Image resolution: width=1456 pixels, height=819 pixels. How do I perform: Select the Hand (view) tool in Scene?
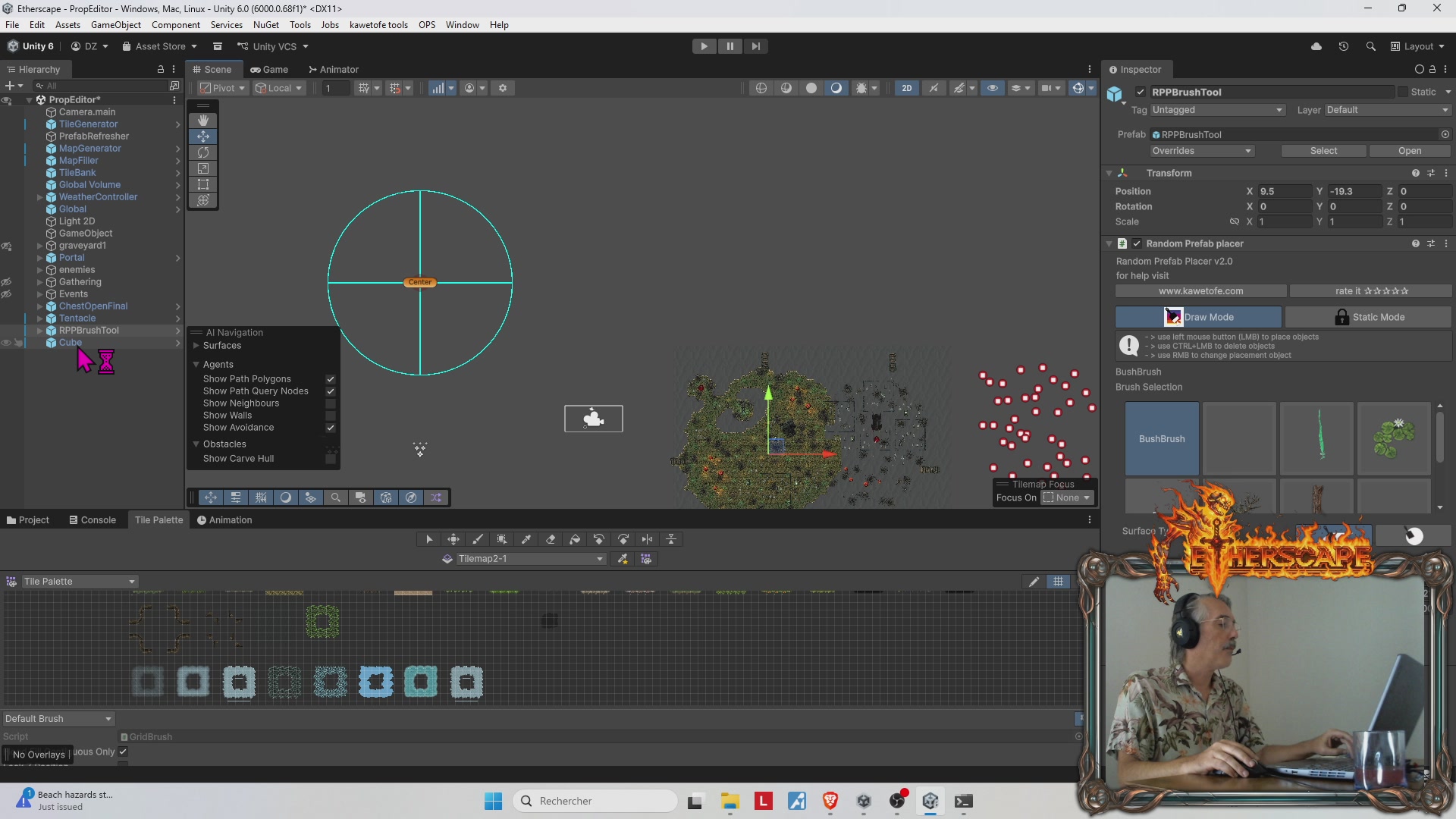click(x=203, y=121)
